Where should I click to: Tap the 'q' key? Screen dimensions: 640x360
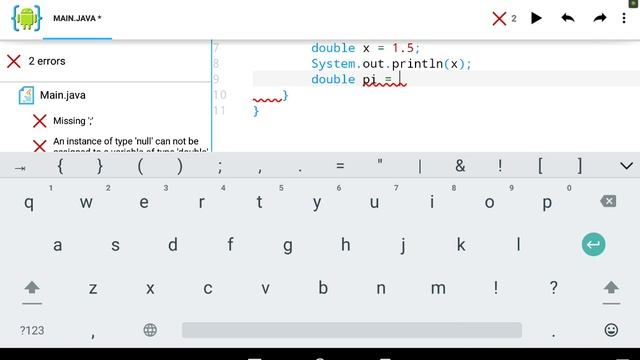pyautogui.click(x=29, y=202)
